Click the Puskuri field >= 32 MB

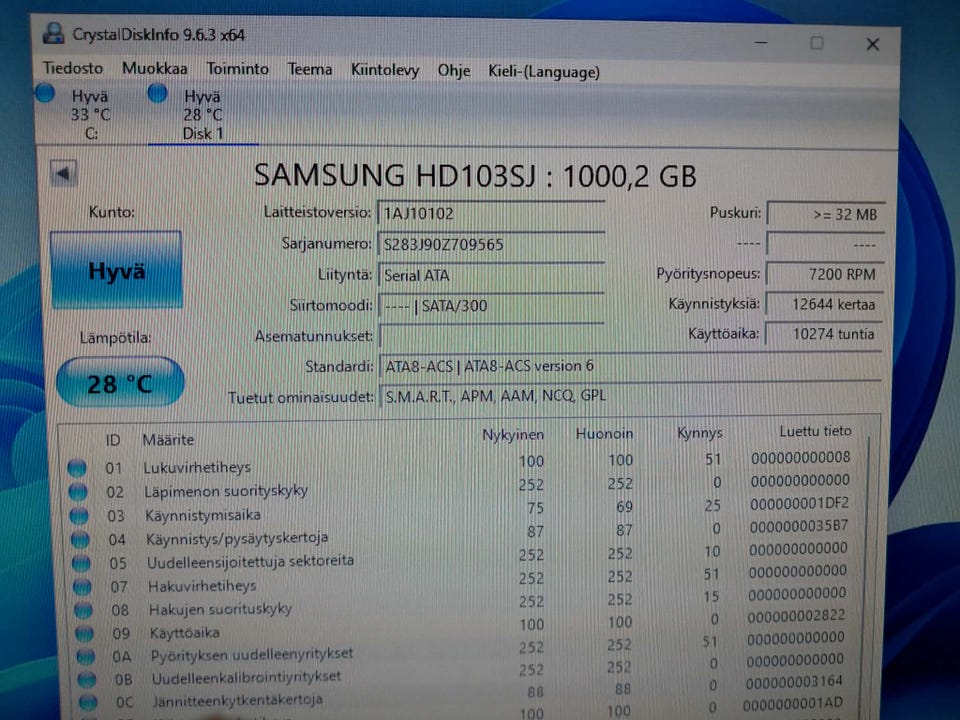[825, 214]
